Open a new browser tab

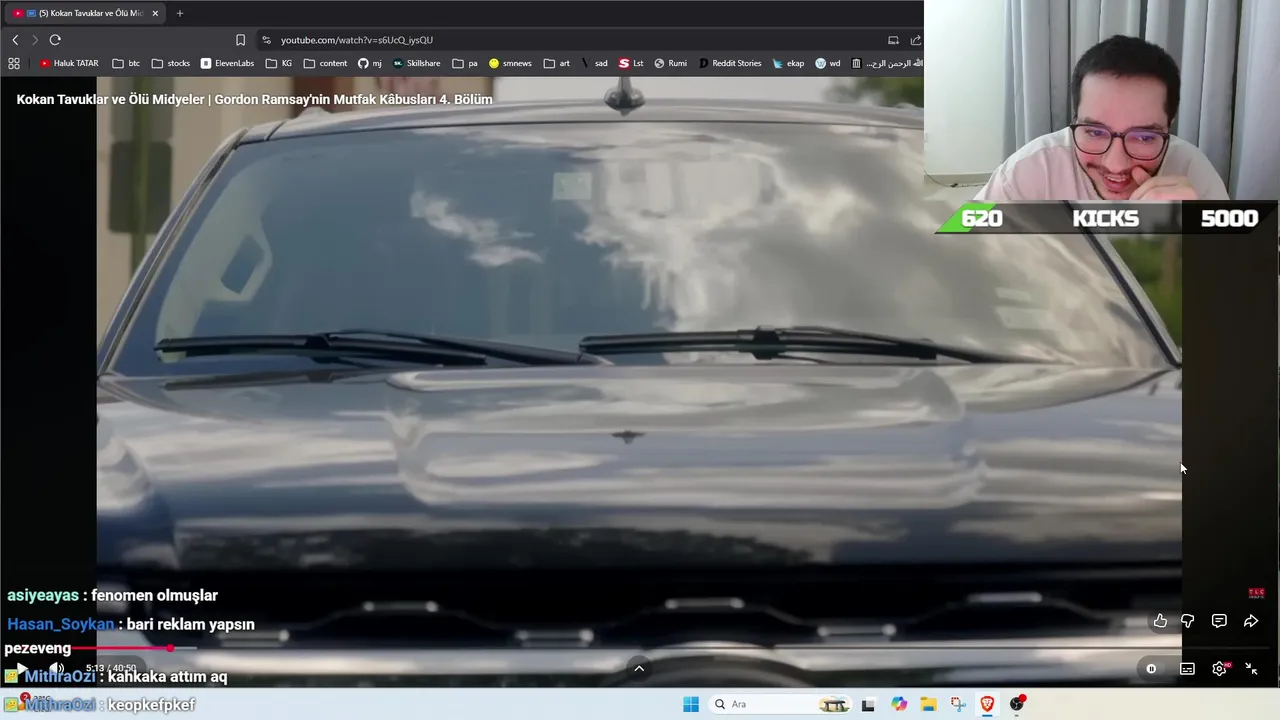pos(180,13)
